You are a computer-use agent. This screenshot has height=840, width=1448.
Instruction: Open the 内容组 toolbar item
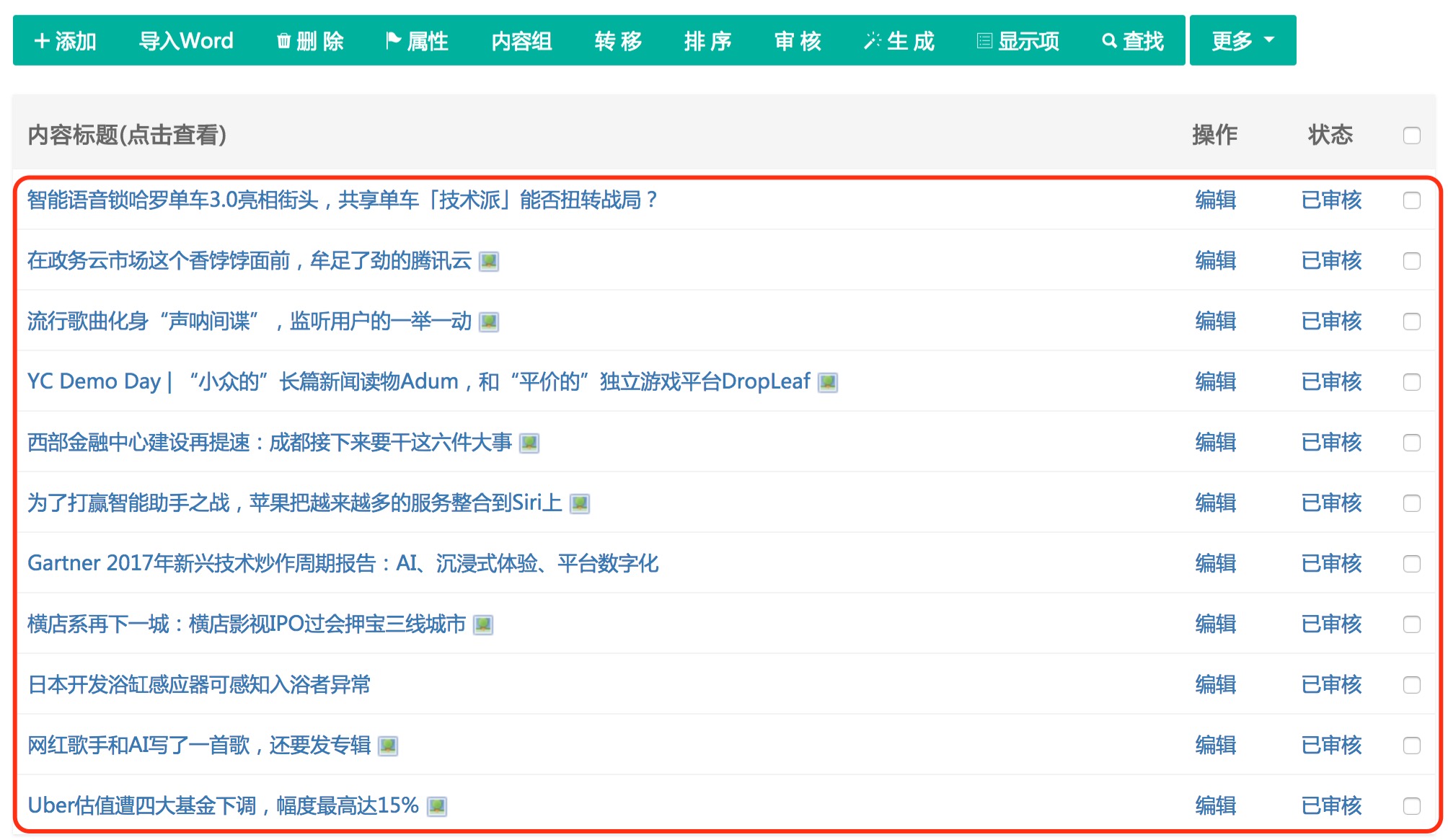521,41
